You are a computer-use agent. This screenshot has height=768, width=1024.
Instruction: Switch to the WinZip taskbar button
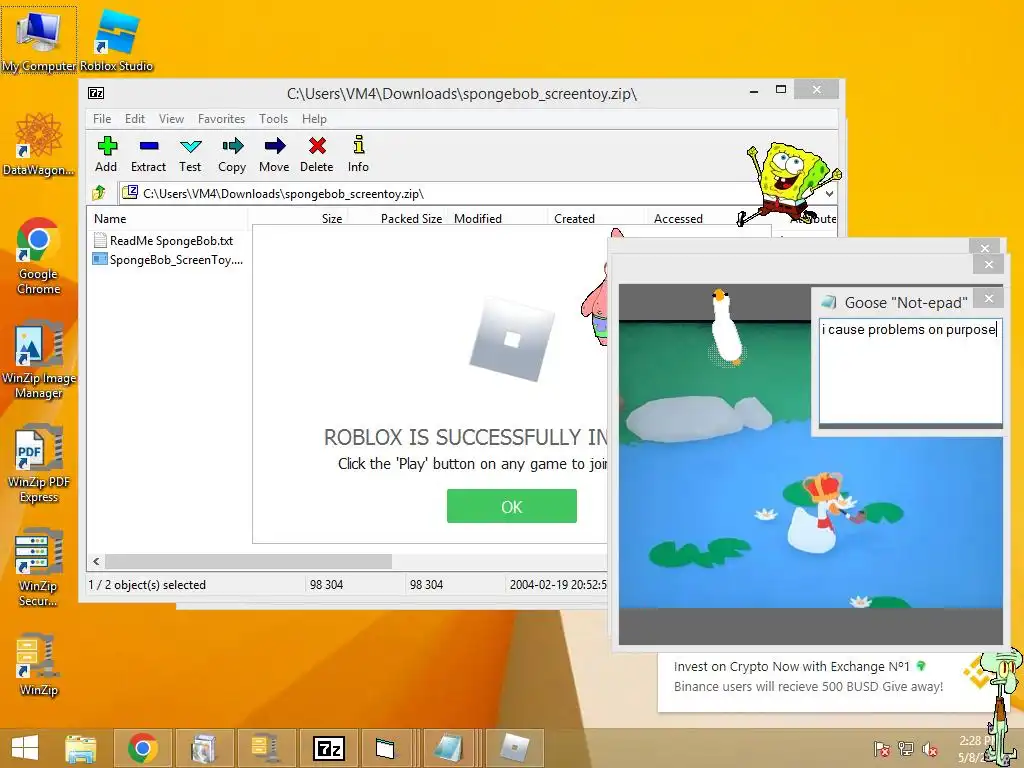(266, 748)
